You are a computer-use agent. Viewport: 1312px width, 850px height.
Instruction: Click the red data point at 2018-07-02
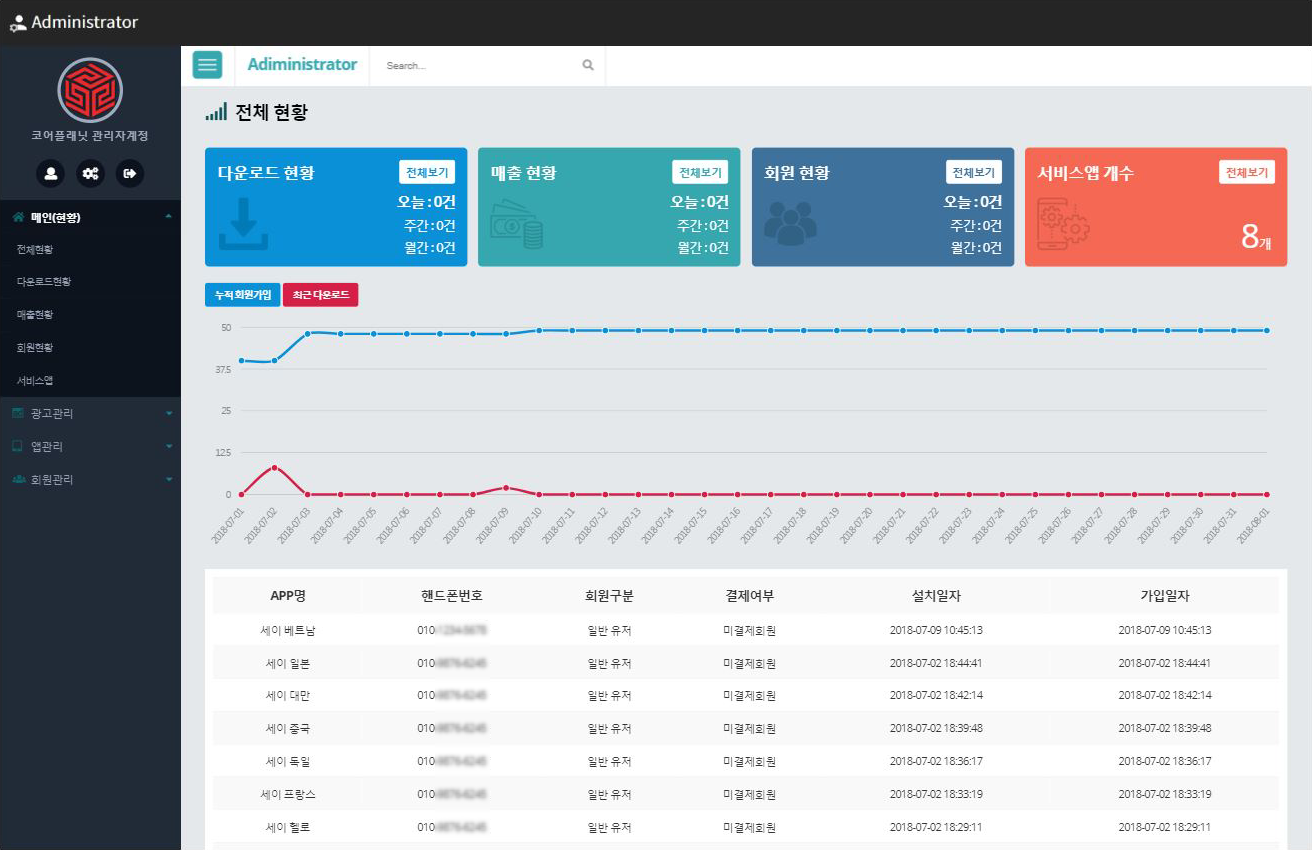(x=274, y=467)
